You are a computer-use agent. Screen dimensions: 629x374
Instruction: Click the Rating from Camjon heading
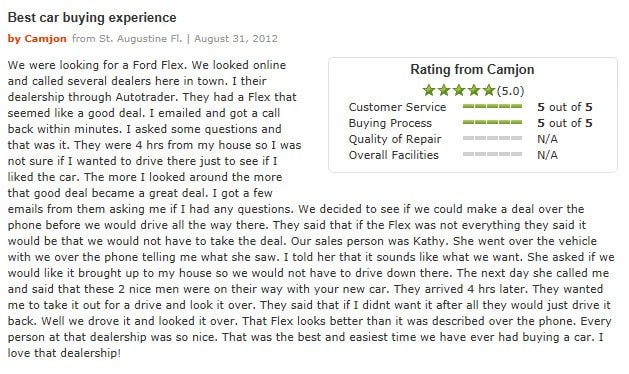472,69
